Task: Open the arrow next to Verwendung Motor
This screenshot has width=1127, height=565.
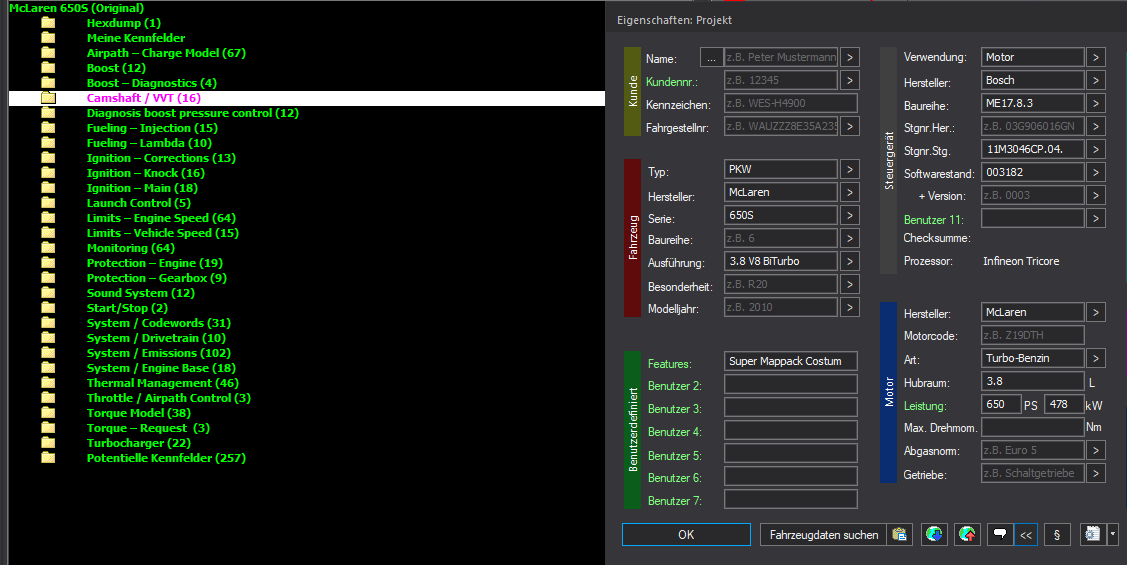Action: click(x=1095, y=58)
